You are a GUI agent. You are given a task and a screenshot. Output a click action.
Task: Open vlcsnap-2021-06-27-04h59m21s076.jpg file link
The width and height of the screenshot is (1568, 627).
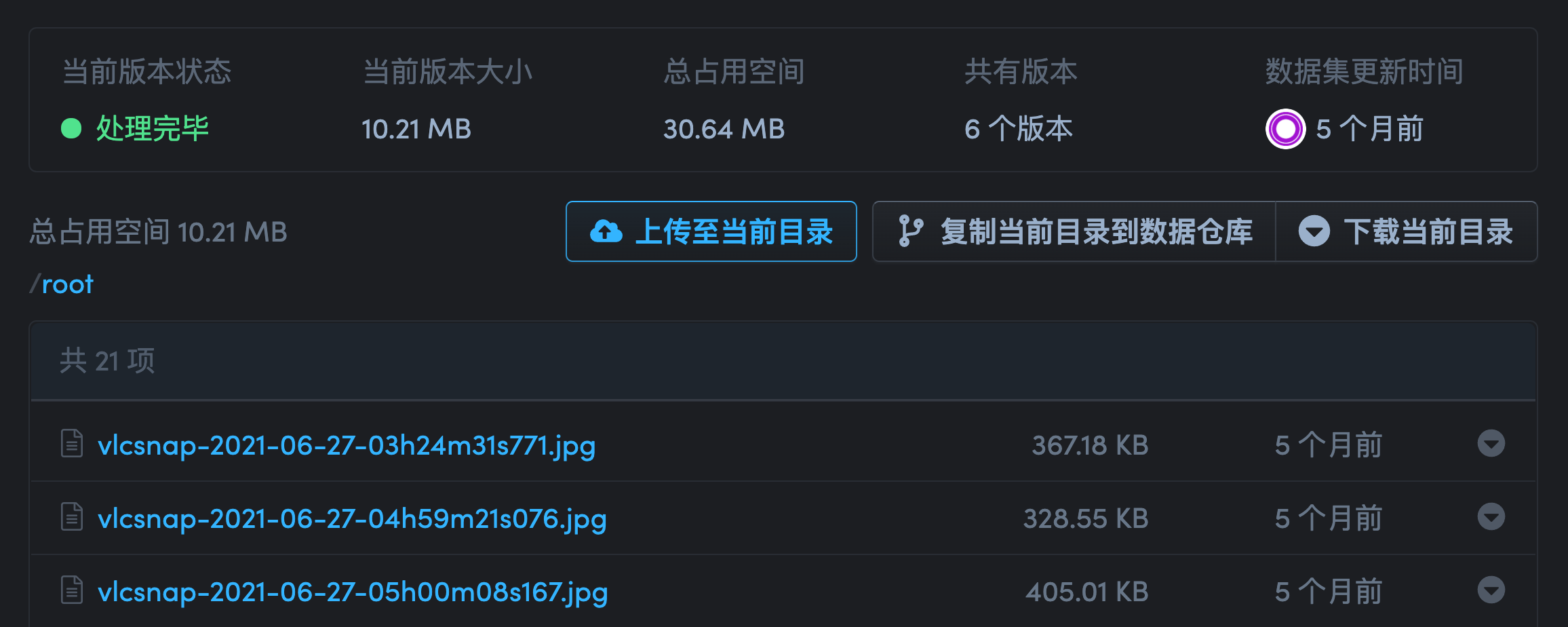352,519
